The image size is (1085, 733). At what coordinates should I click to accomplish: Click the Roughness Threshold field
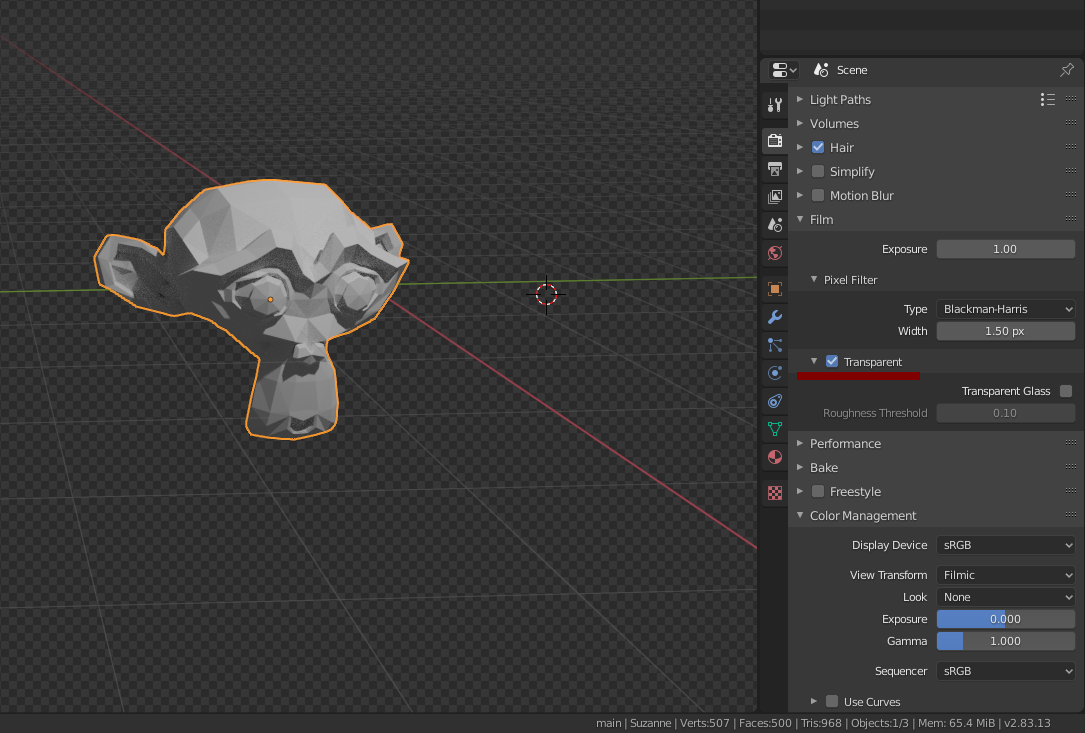coord(1005,413)
